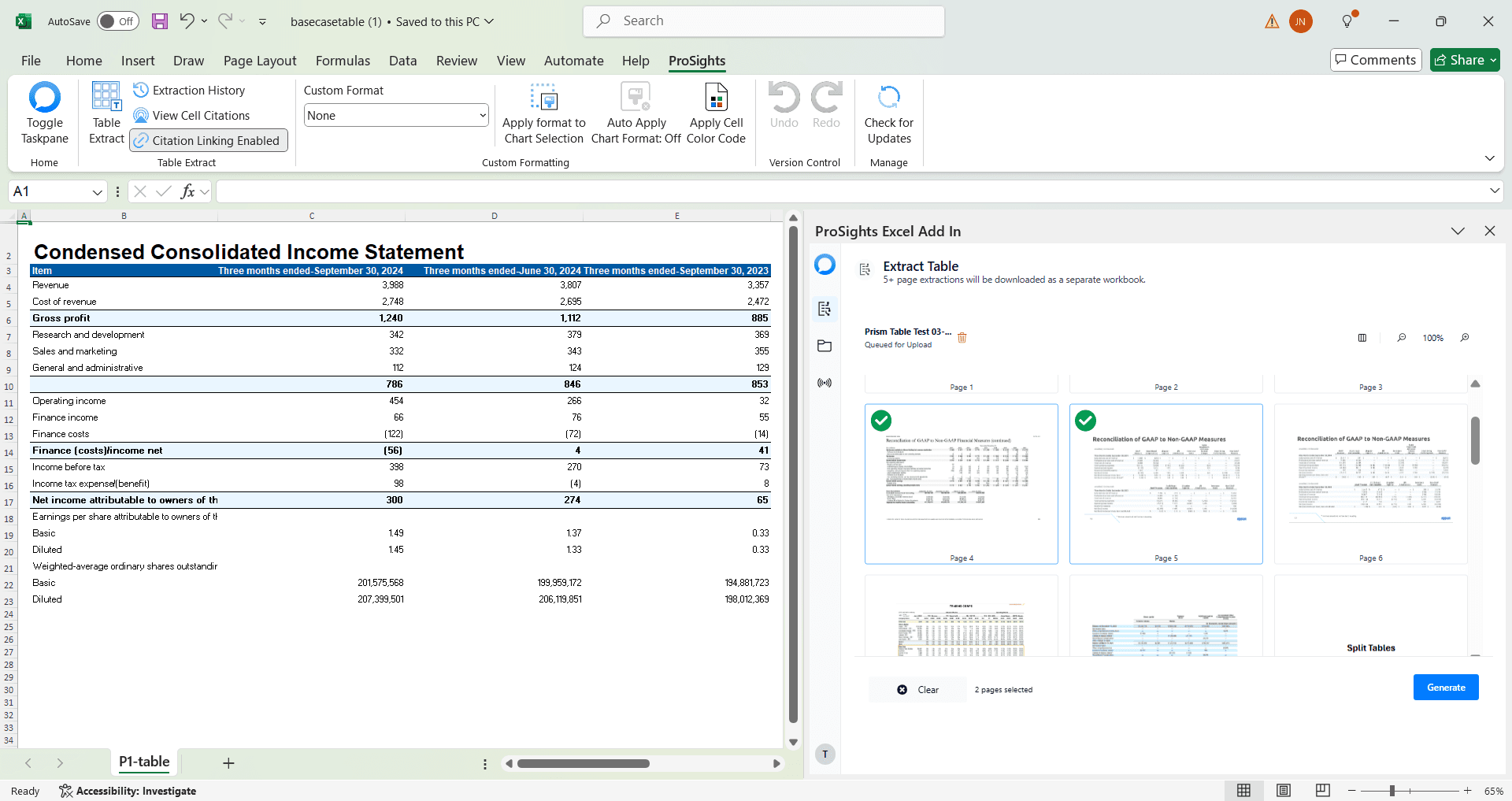Click the Generate button
Viewport: 1512px width, 801px height.
(x=1446, y=688)
